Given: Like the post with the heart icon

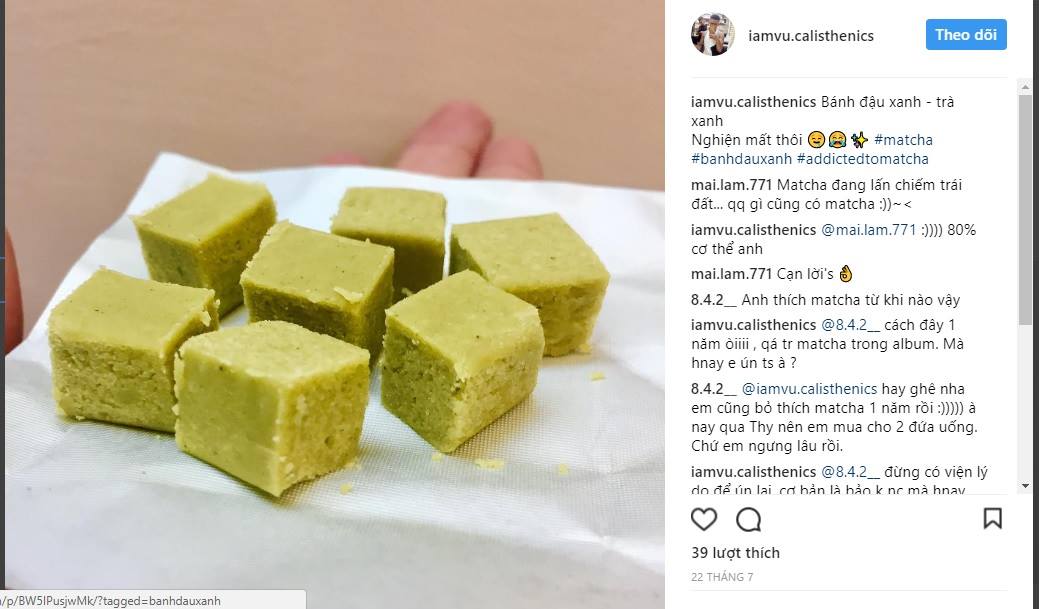Looking at the screenshot, I should (704, 519).
